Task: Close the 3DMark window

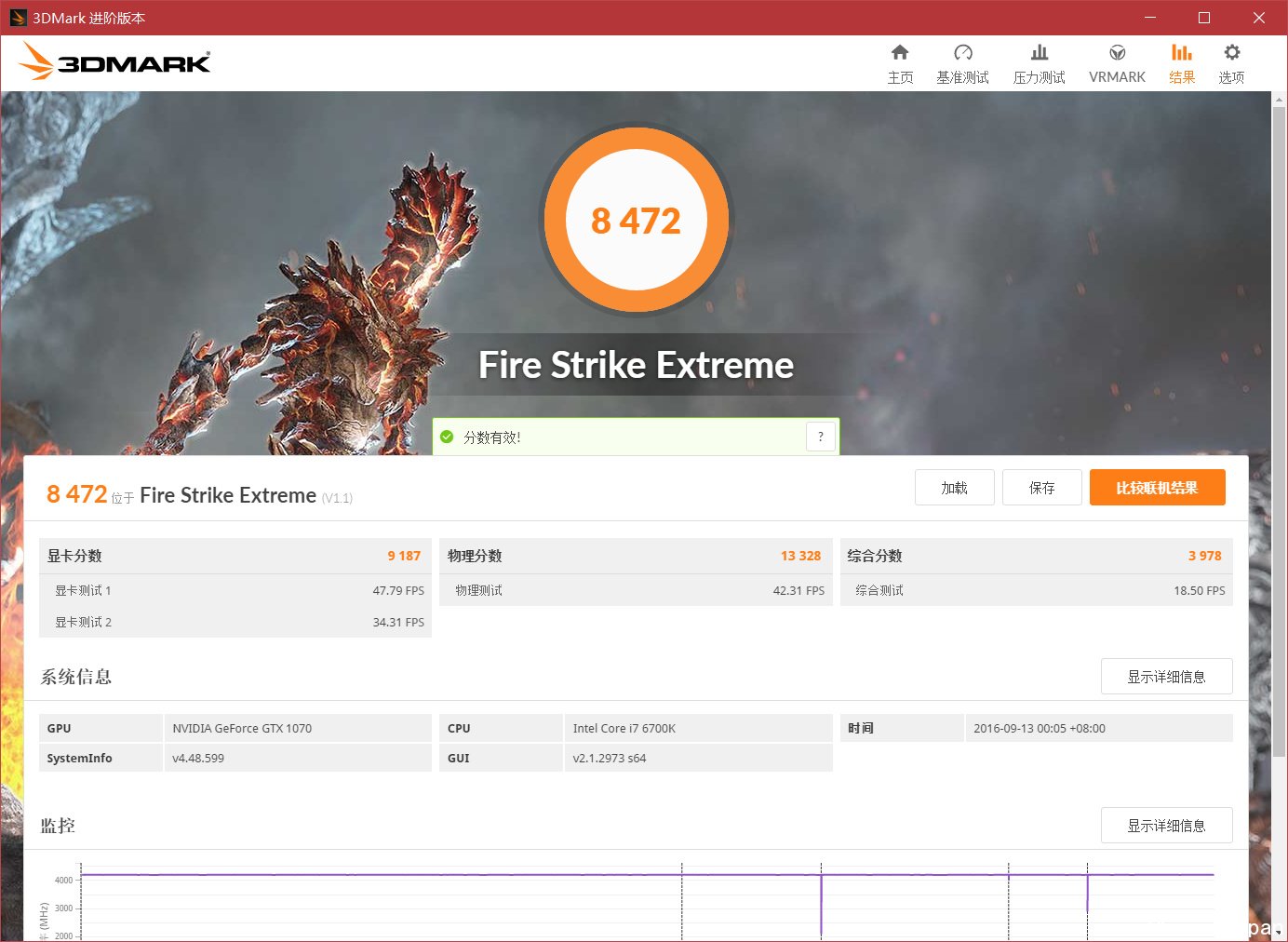Action: [1258, 18]
